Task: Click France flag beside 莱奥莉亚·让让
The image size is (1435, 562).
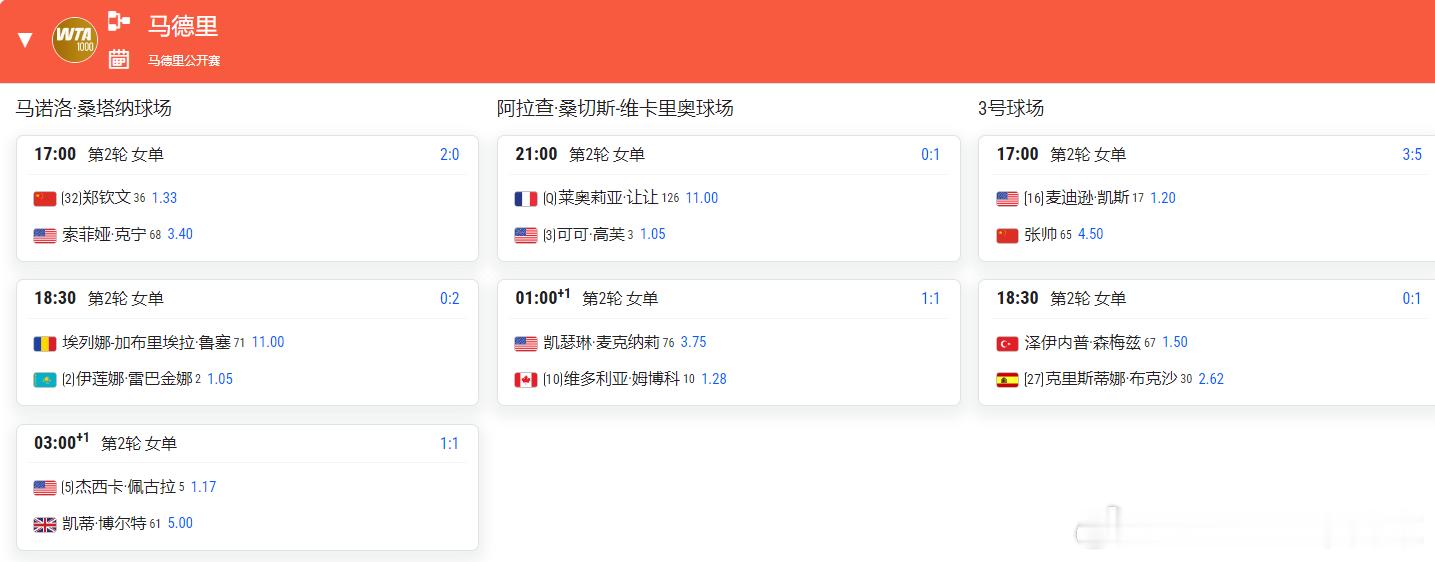Action: pos(526,199)
